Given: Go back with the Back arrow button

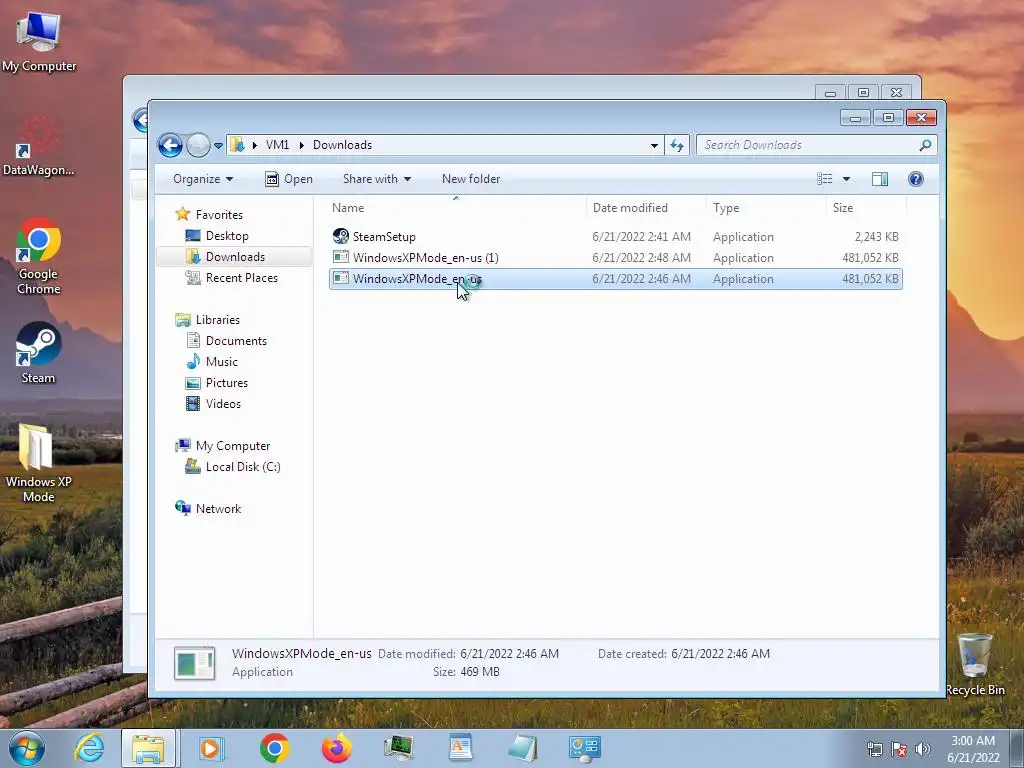Looking at the screenshot, I should (170, 145).
